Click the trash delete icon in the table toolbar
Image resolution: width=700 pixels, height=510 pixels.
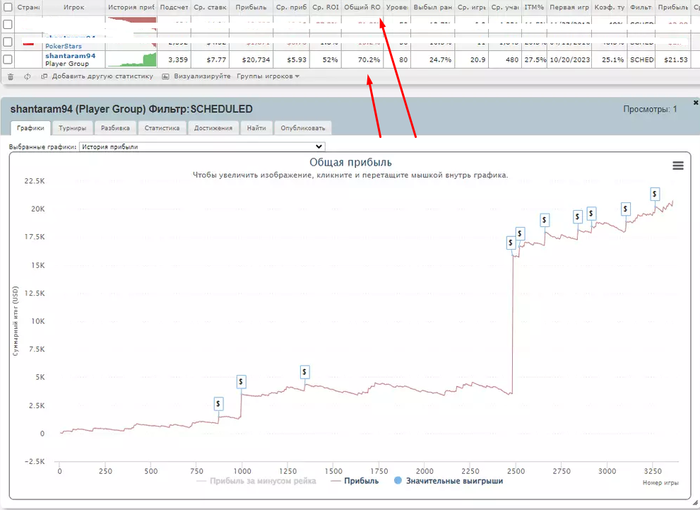11,77
